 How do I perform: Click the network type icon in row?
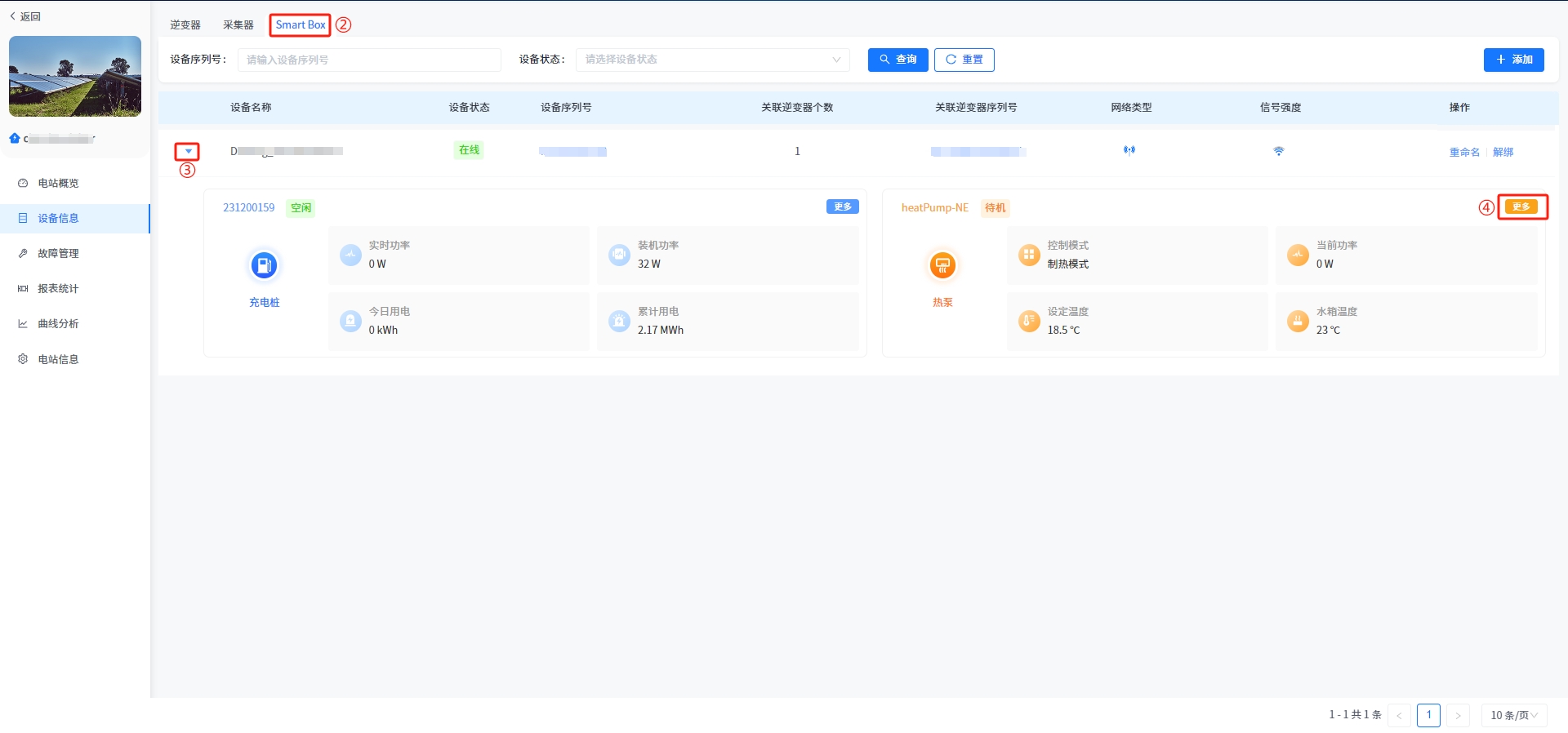pos(1129,150)
